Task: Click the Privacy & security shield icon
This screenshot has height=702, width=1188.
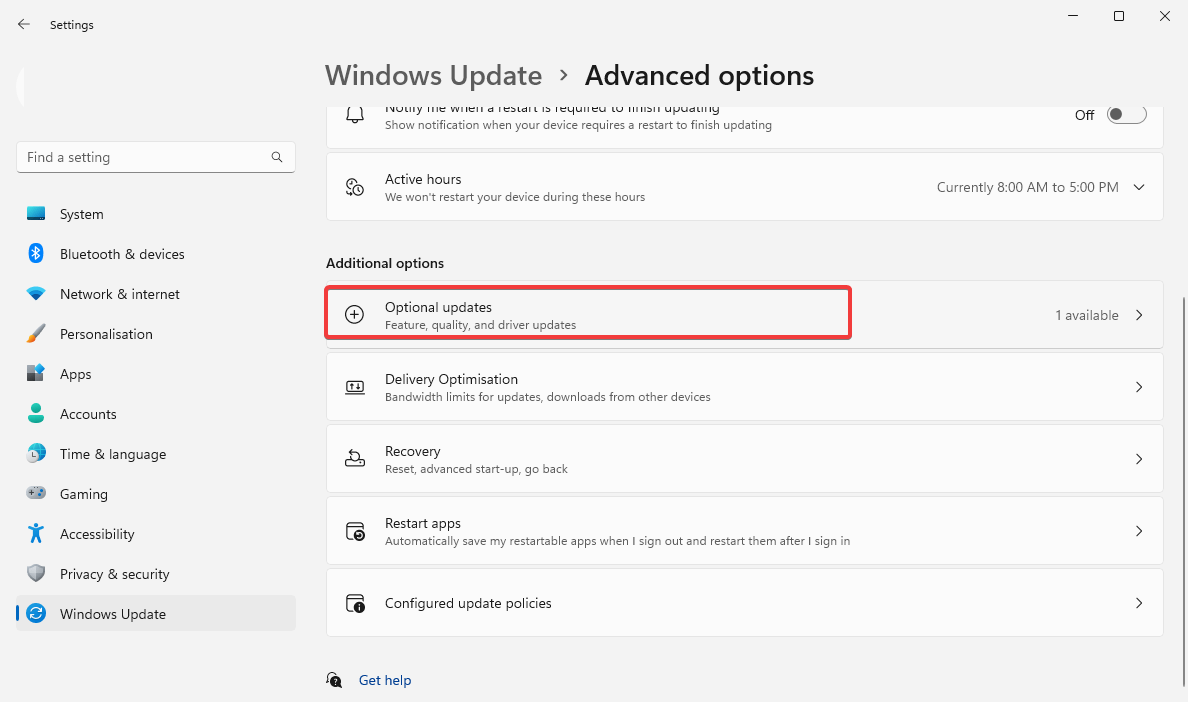Action: tap(36, 573)
